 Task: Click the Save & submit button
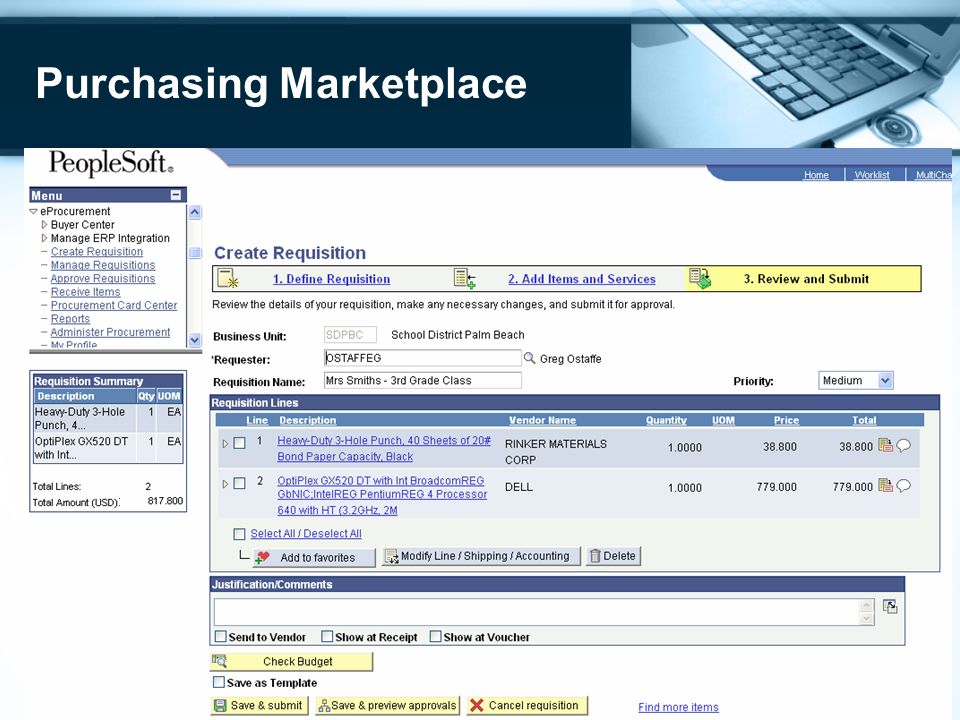click(x=259, y=705)
